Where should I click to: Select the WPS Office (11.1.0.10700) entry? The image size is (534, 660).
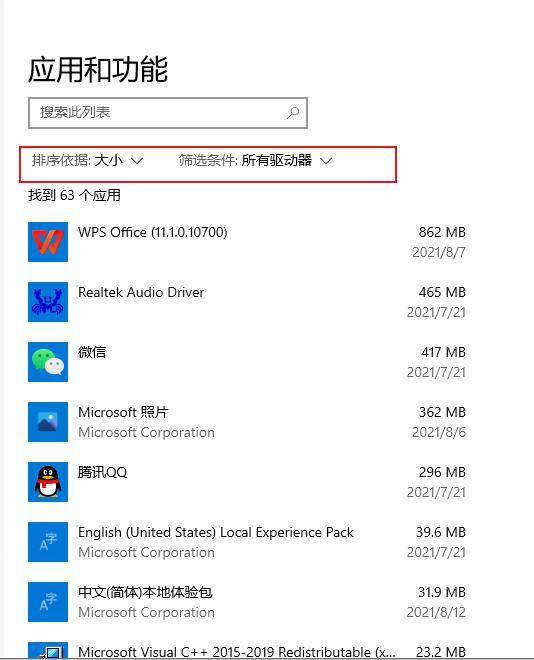point(152,232)
